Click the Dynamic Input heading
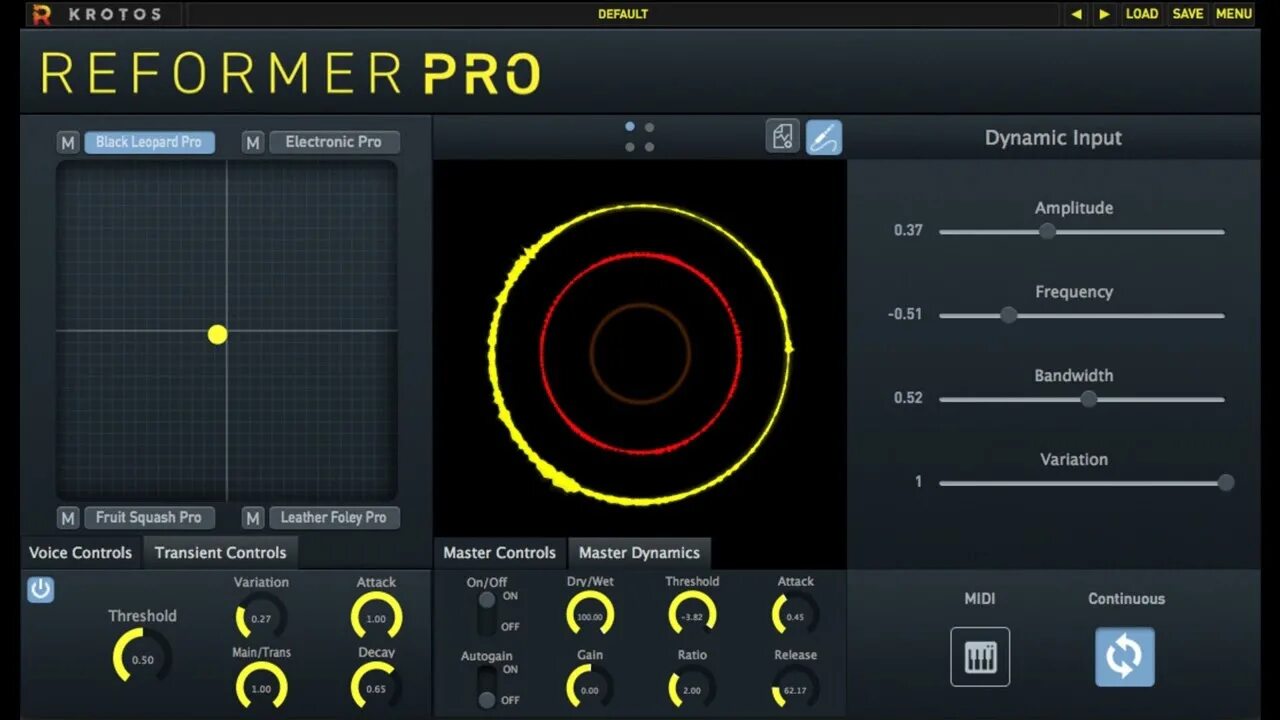 click(1053, 138)
